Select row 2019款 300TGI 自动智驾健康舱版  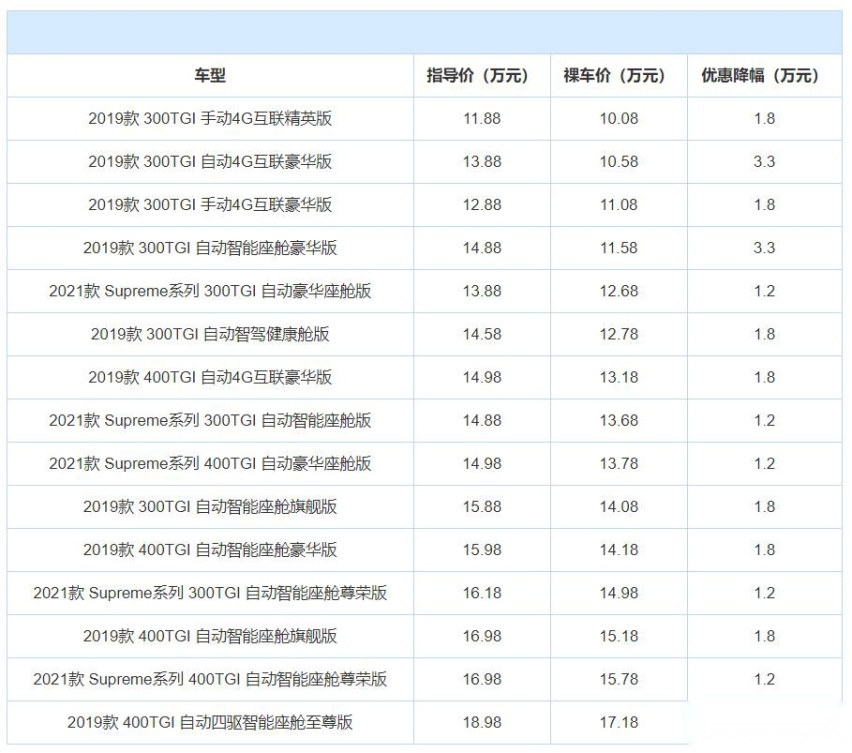click(x=424, y=334)
